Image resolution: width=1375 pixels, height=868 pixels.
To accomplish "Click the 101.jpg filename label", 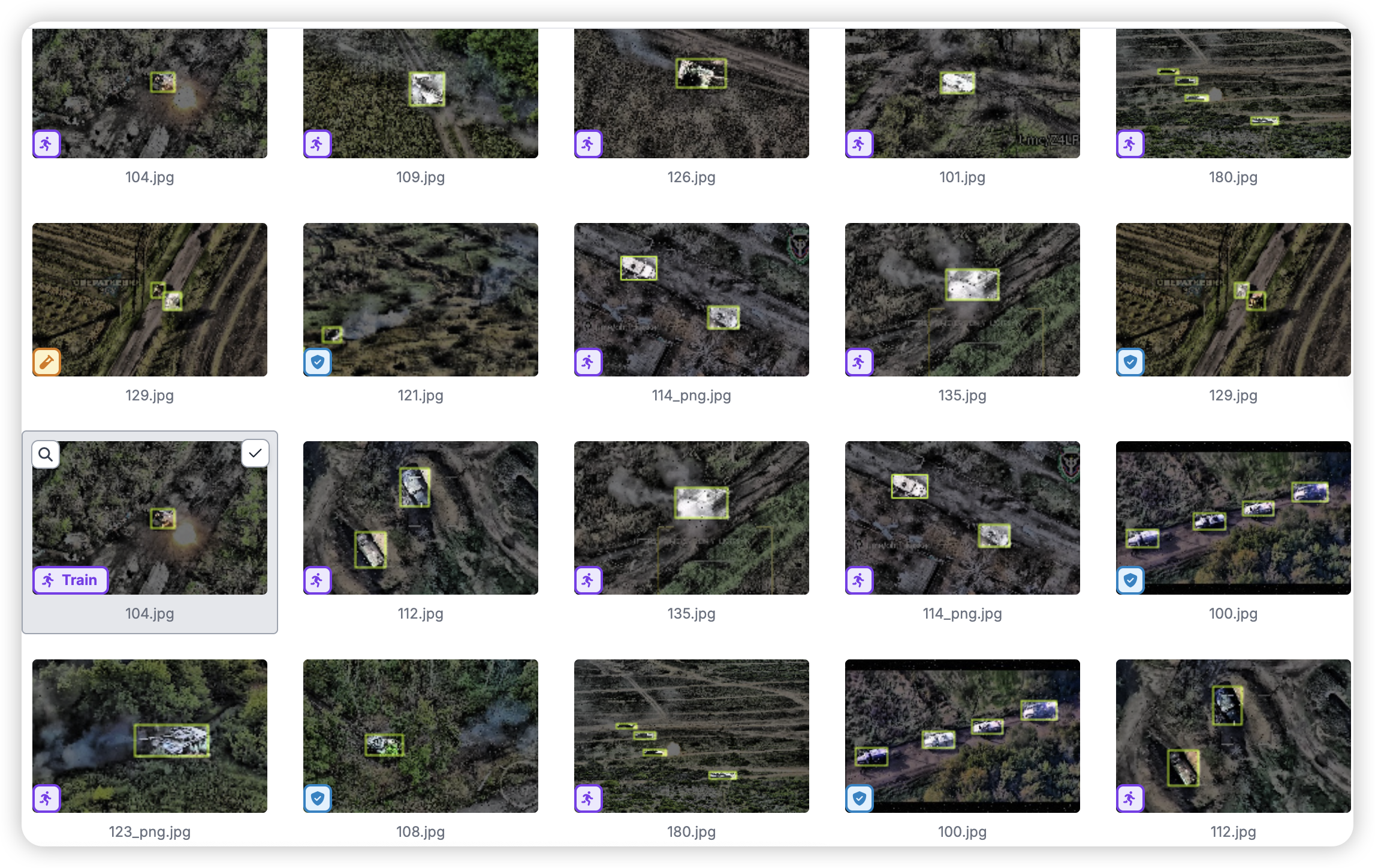I will [962, 177].
